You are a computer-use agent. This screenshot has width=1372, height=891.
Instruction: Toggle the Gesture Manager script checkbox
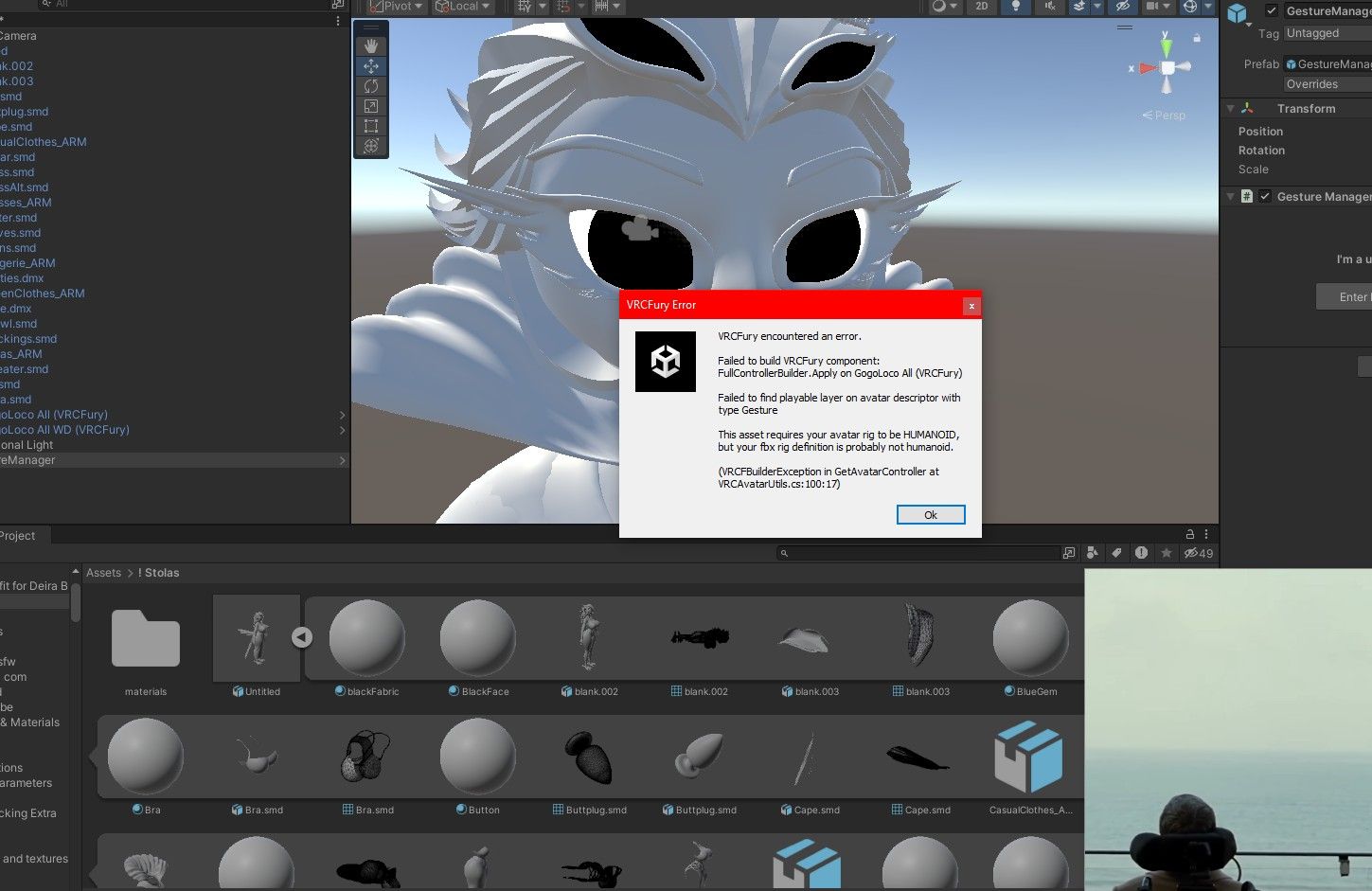point(1265,197)
